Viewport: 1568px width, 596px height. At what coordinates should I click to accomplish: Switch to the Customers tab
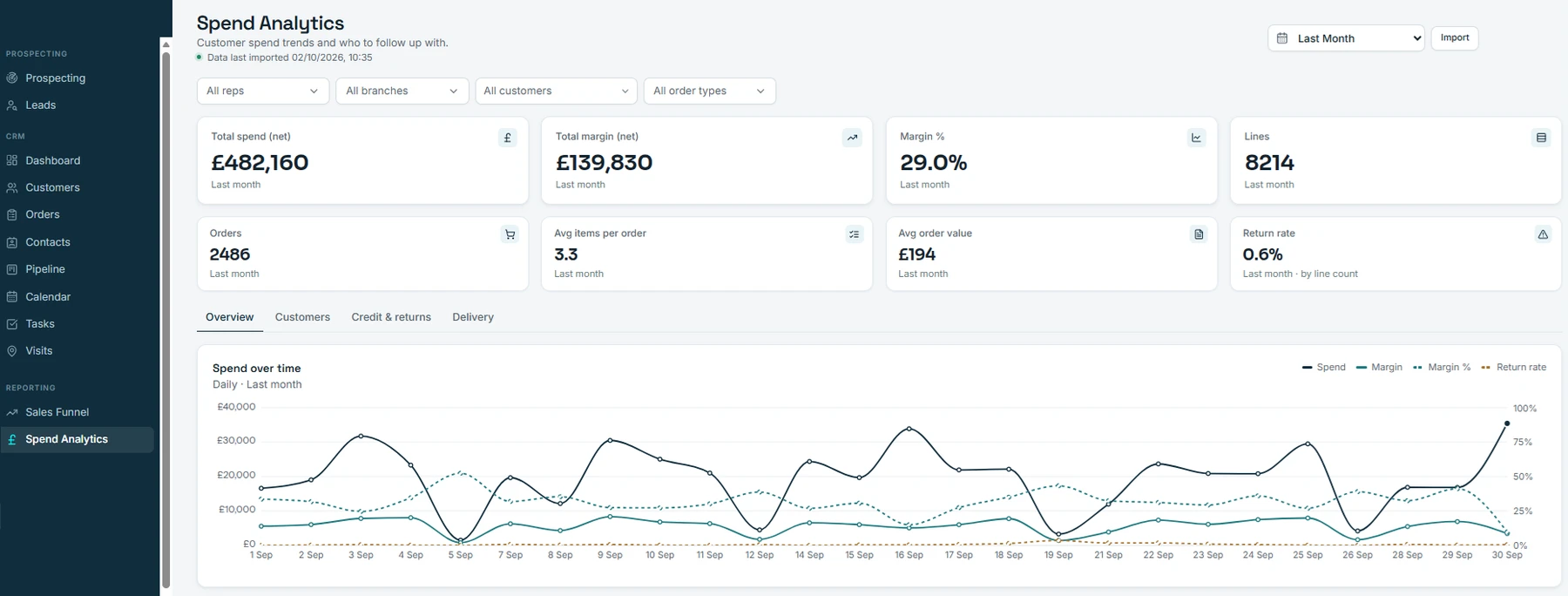[x=302, y=317]
